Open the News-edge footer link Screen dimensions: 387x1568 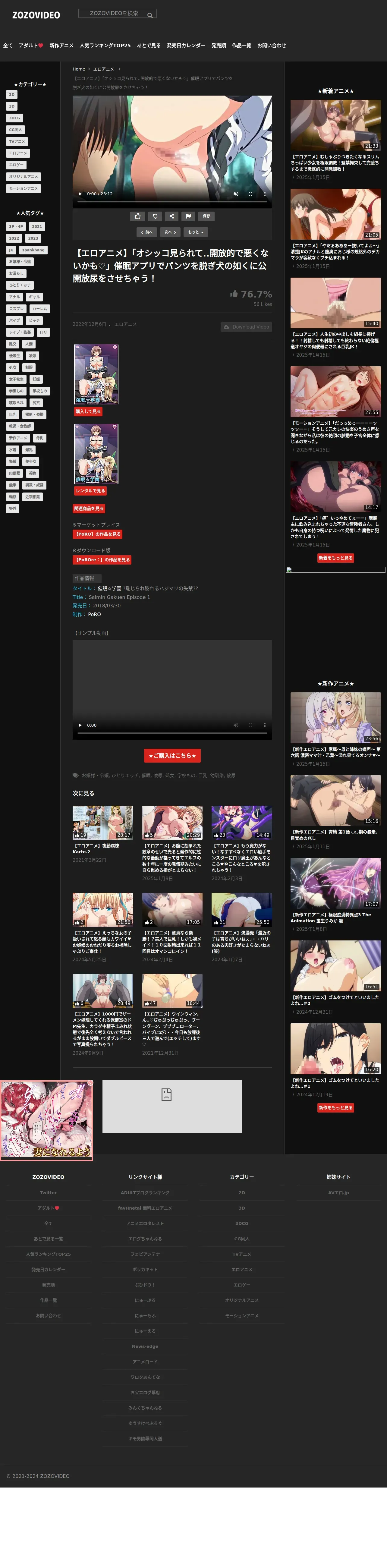[145, 1346]
